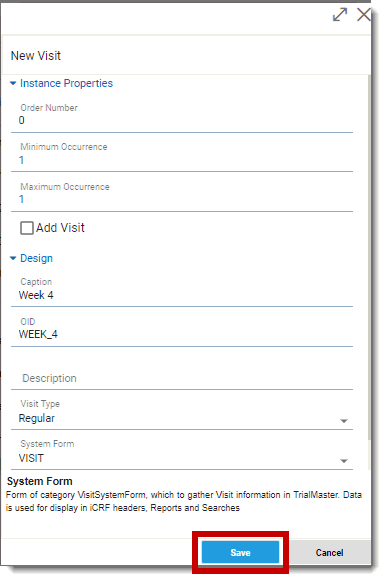Image resolution: width=386 pixels, height=581 pixels.
Task: Collapse the Design section triangle
Action: [13, 258]
